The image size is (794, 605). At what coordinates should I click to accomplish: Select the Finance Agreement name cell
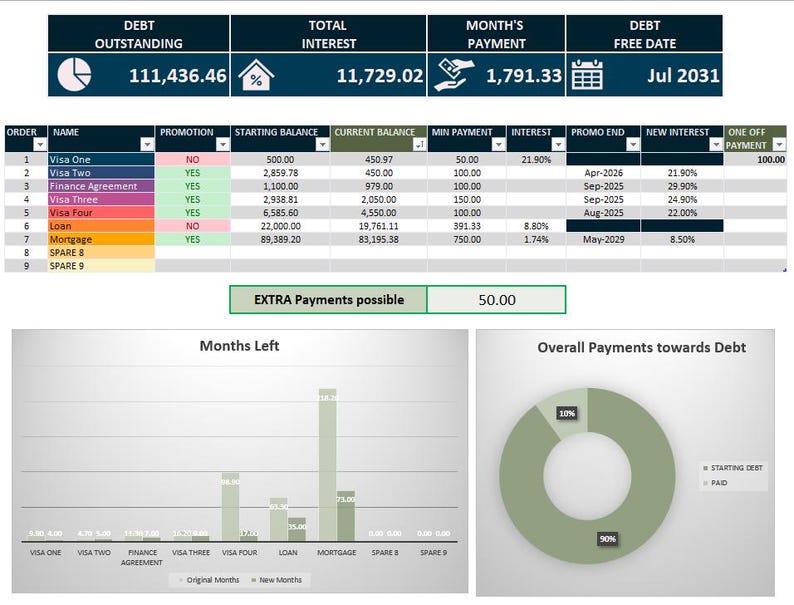pos(101,186)
